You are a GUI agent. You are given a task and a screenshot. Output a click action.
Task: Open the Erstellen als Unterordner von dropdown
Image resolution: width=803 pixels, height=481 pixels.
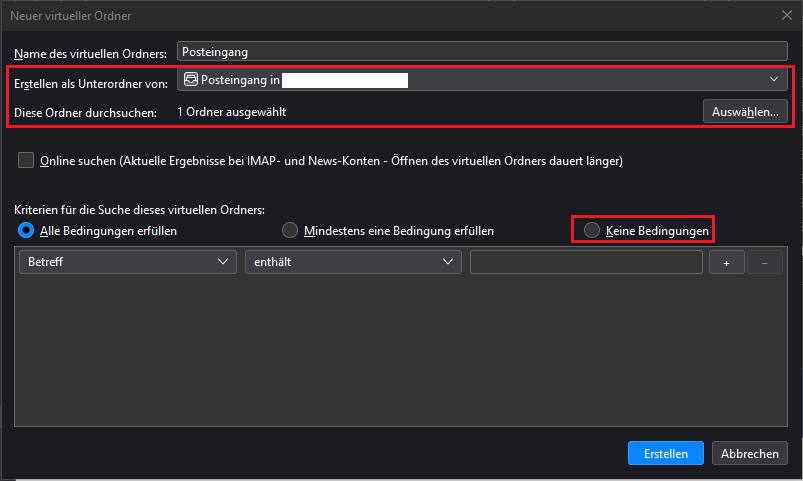coord(482,80)
